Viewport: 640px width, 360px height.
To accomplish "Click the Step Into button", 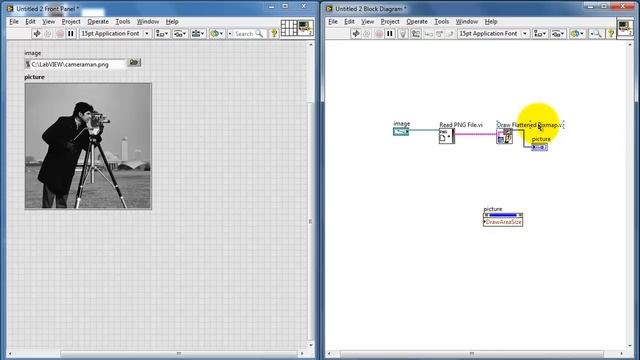I will click(429, 34).
